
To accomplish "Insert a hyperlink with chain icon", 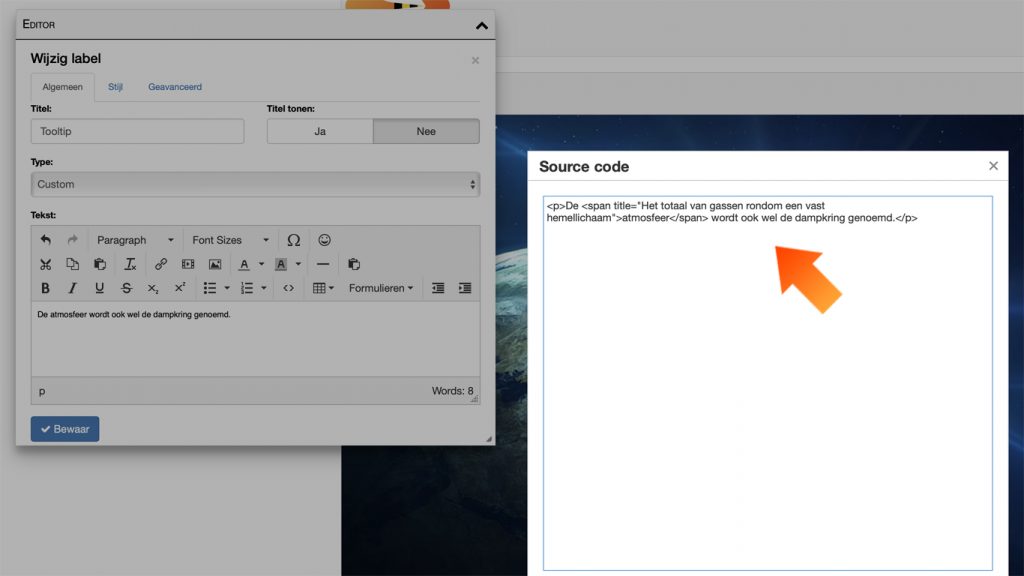I will pos(161,264).
